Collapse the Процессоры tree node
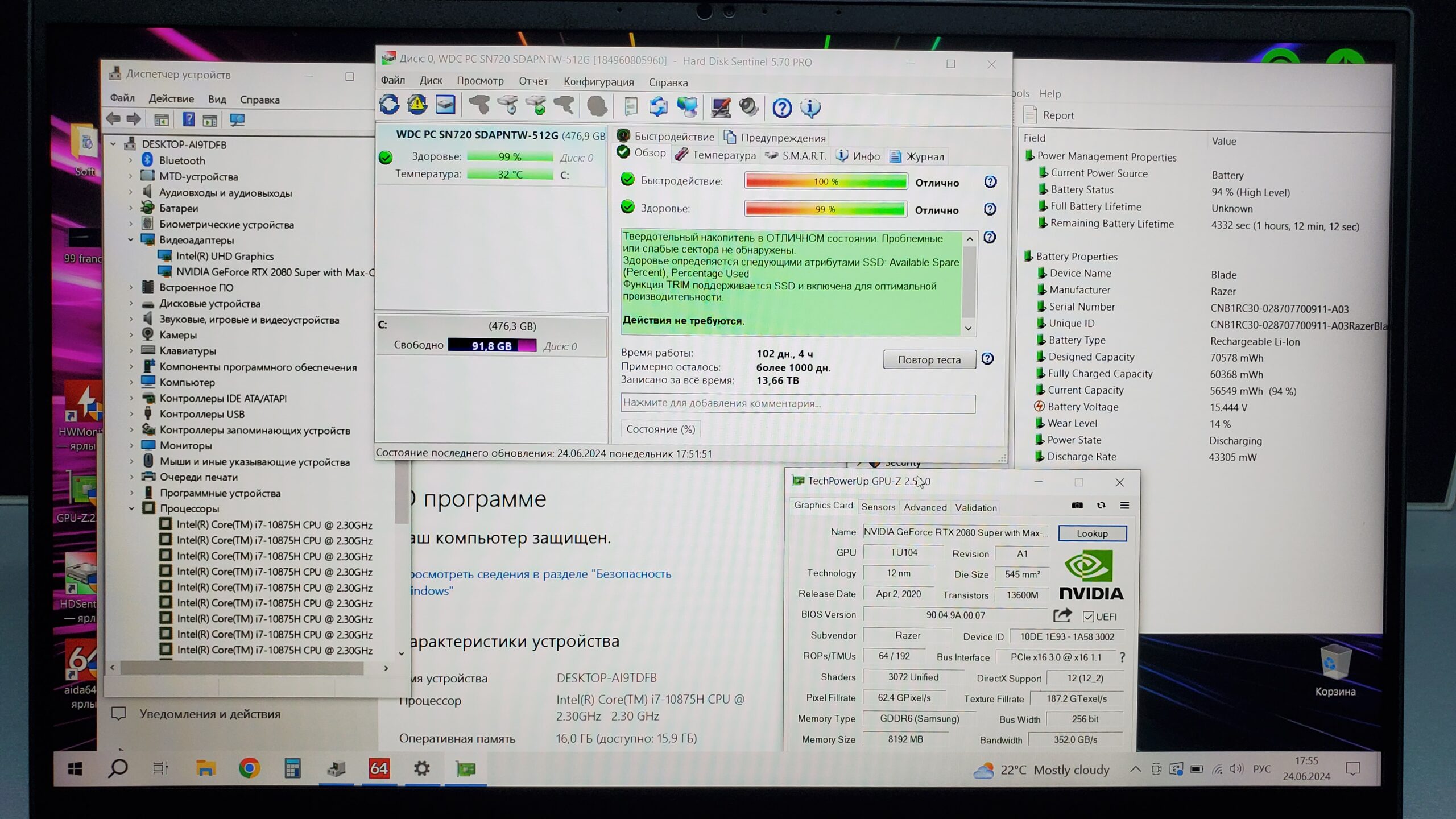Viewport: 1456px width, 819px height. [131, 508]
